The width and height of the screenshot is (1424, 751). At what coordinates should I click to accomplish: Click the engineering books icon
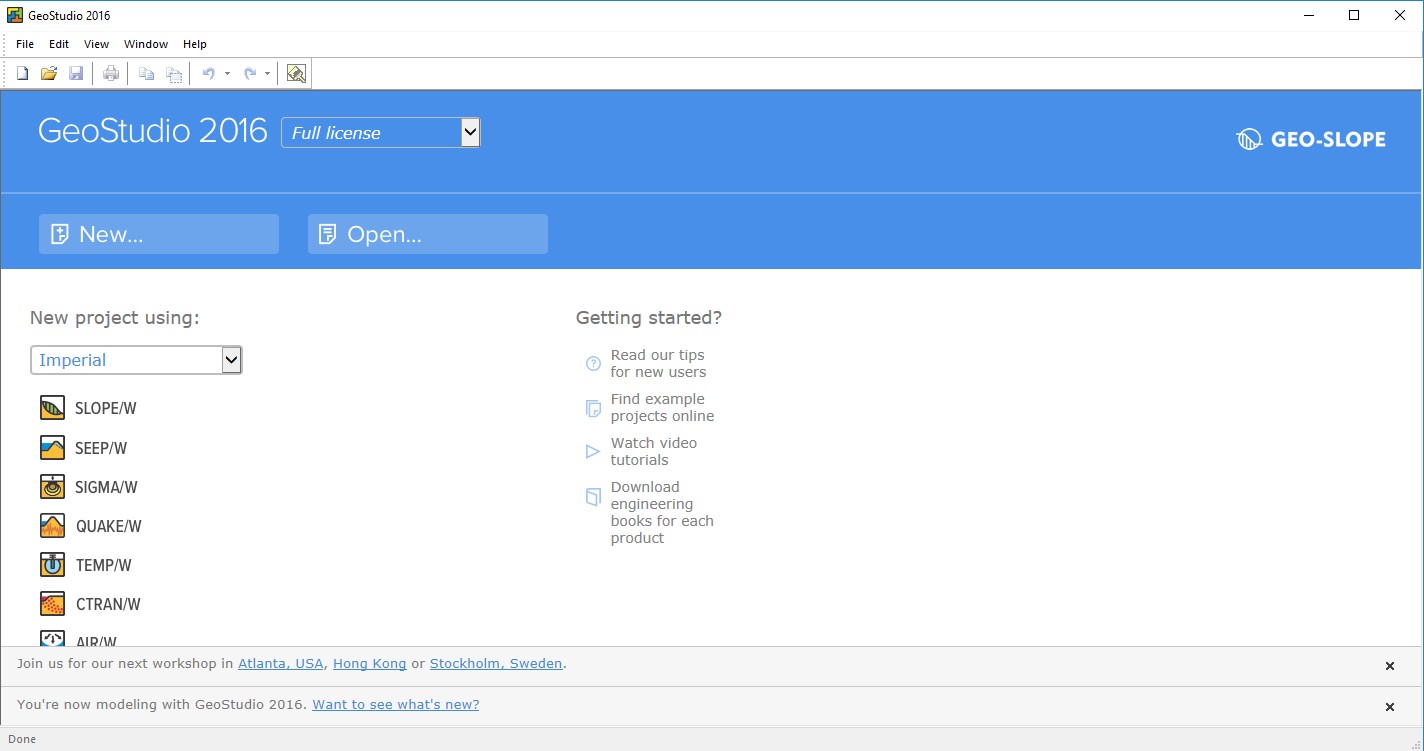[x=593, y=495]
